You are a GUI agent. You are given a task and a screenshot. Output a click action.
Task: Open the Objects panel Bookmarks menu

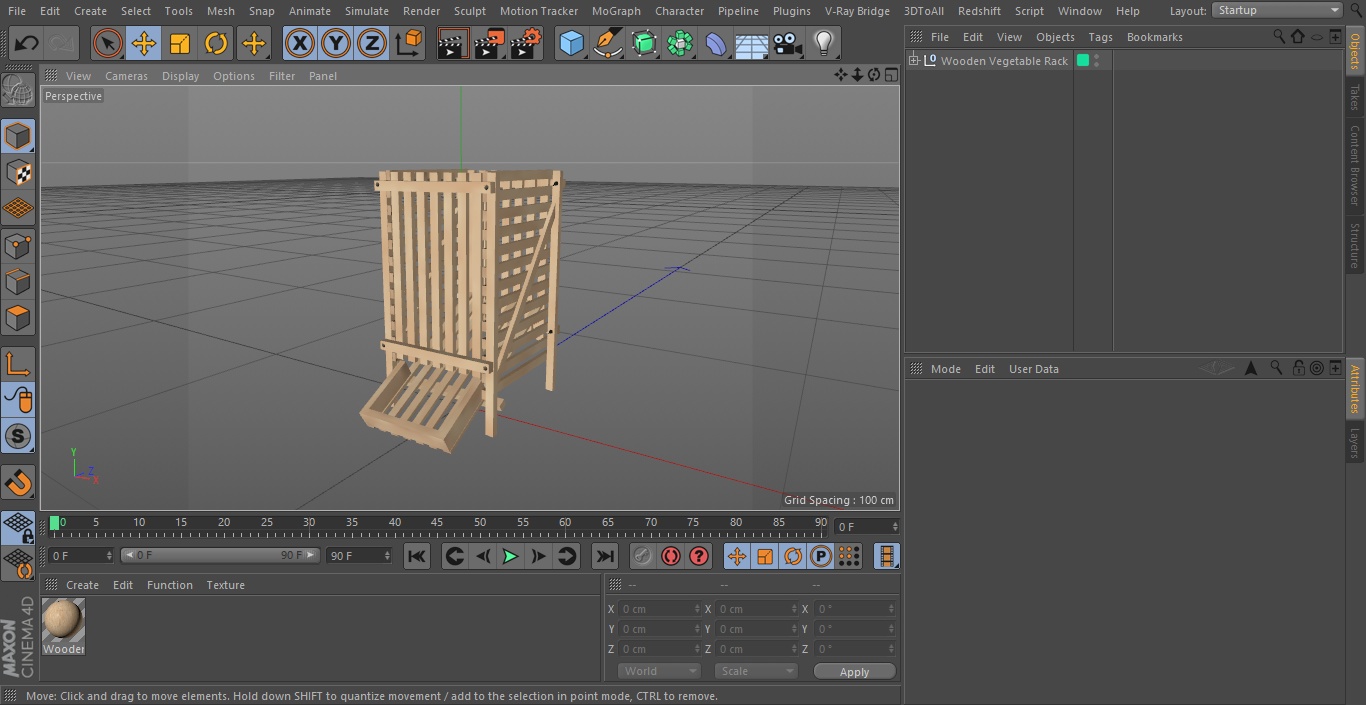1154,37
